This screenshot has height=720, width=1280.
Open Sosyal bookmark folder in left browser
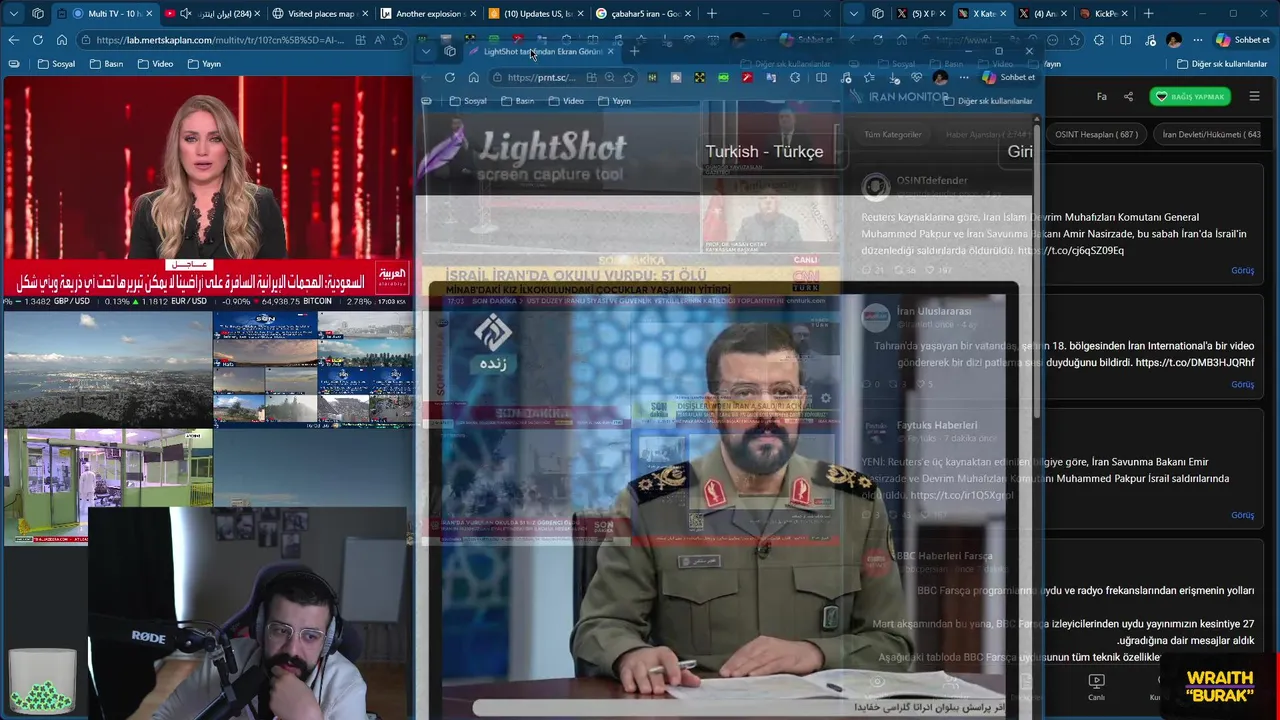click(x=56, y=64)
